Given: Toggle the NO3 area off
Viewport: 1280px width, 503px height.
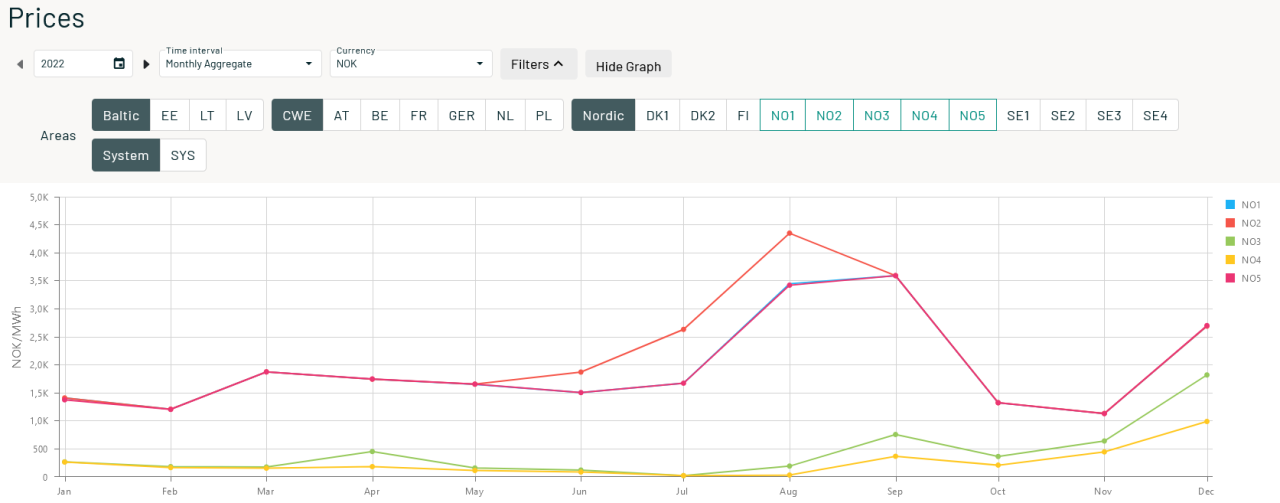Looking at the screenshot, I should coord(877,115).
